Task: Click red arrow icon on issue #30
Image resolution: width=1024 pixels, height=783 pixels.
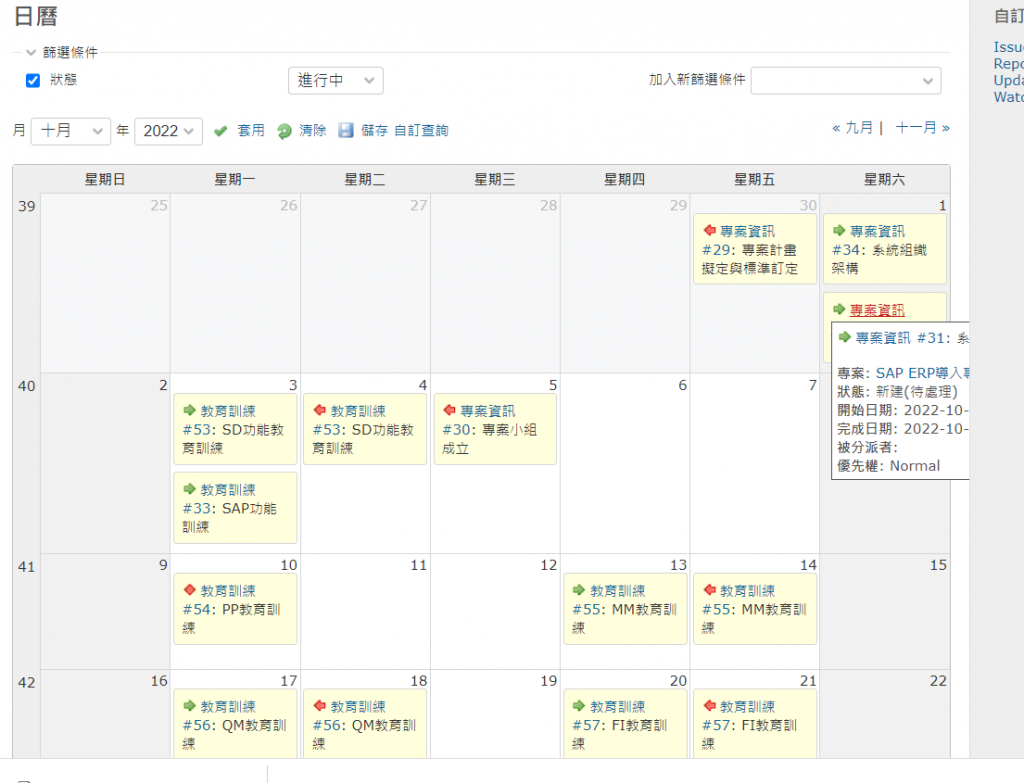Action: pos(450,411)
